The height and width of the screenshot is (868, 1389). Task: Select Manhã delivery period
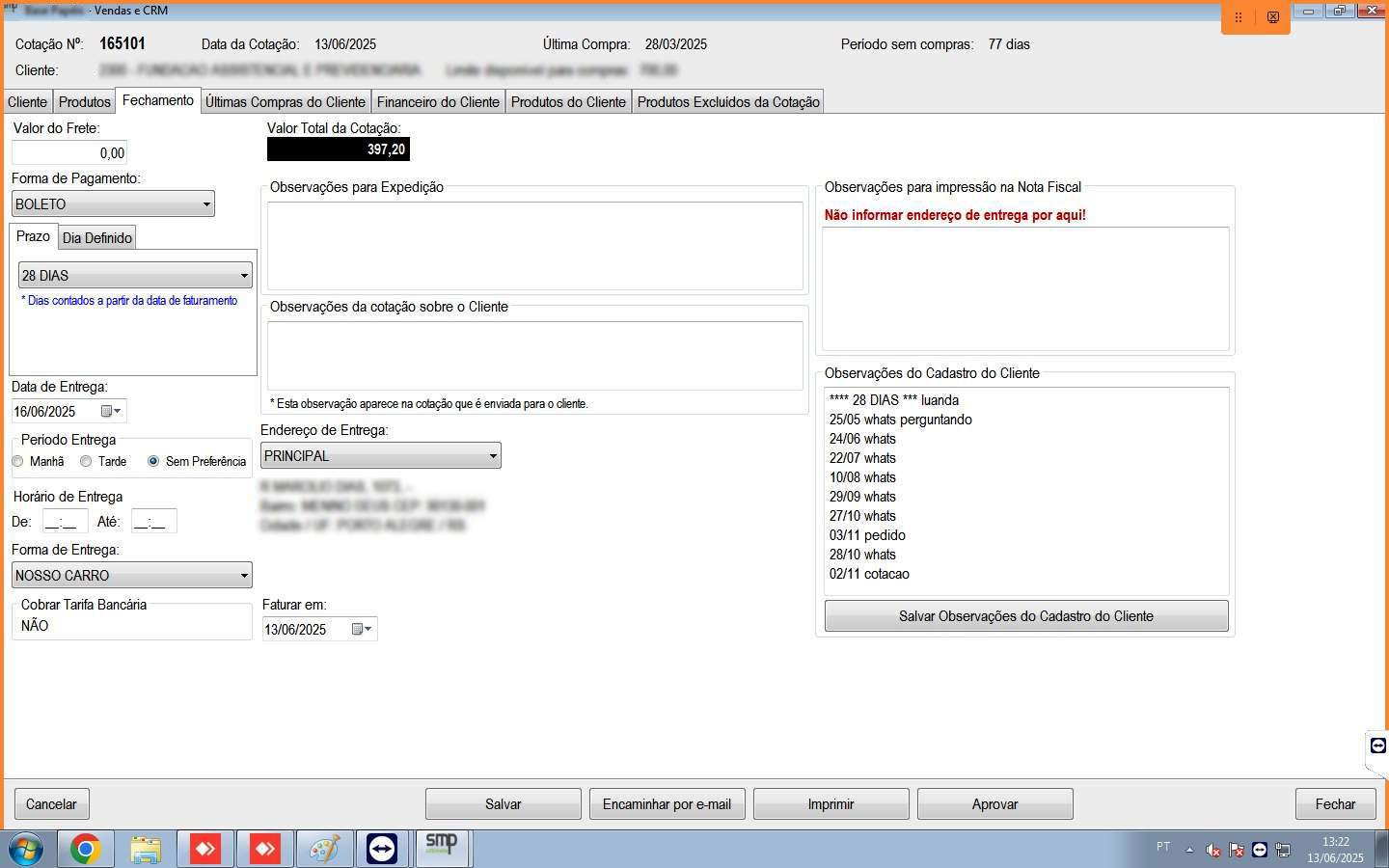pyautogui.click(x=17, y=462)
